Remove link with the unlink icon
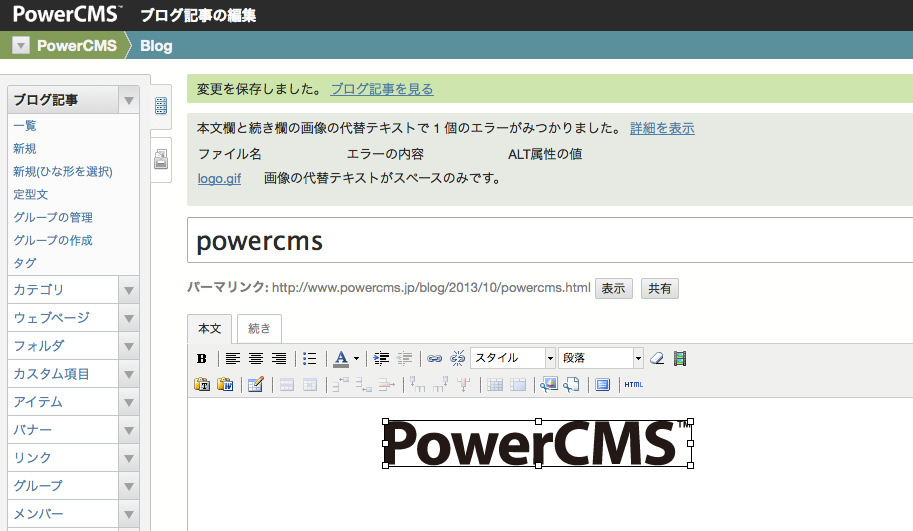 tap(458, 358)
